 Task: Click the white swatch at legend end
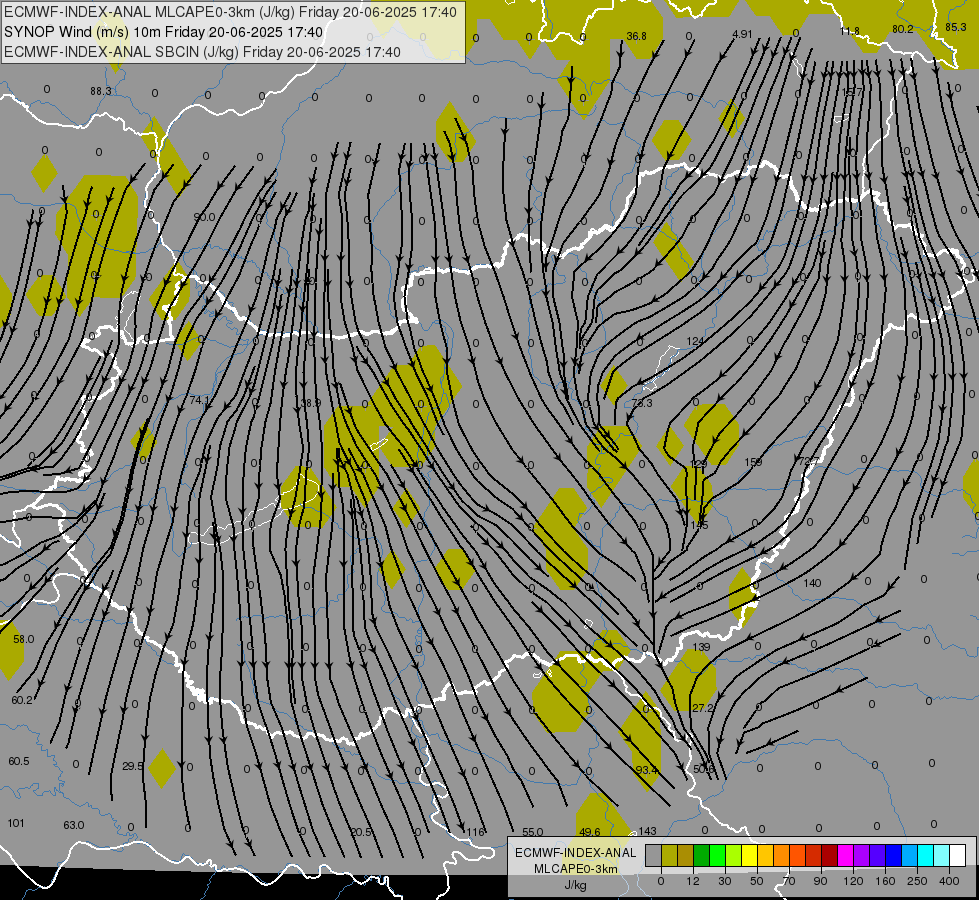(958, 856)
